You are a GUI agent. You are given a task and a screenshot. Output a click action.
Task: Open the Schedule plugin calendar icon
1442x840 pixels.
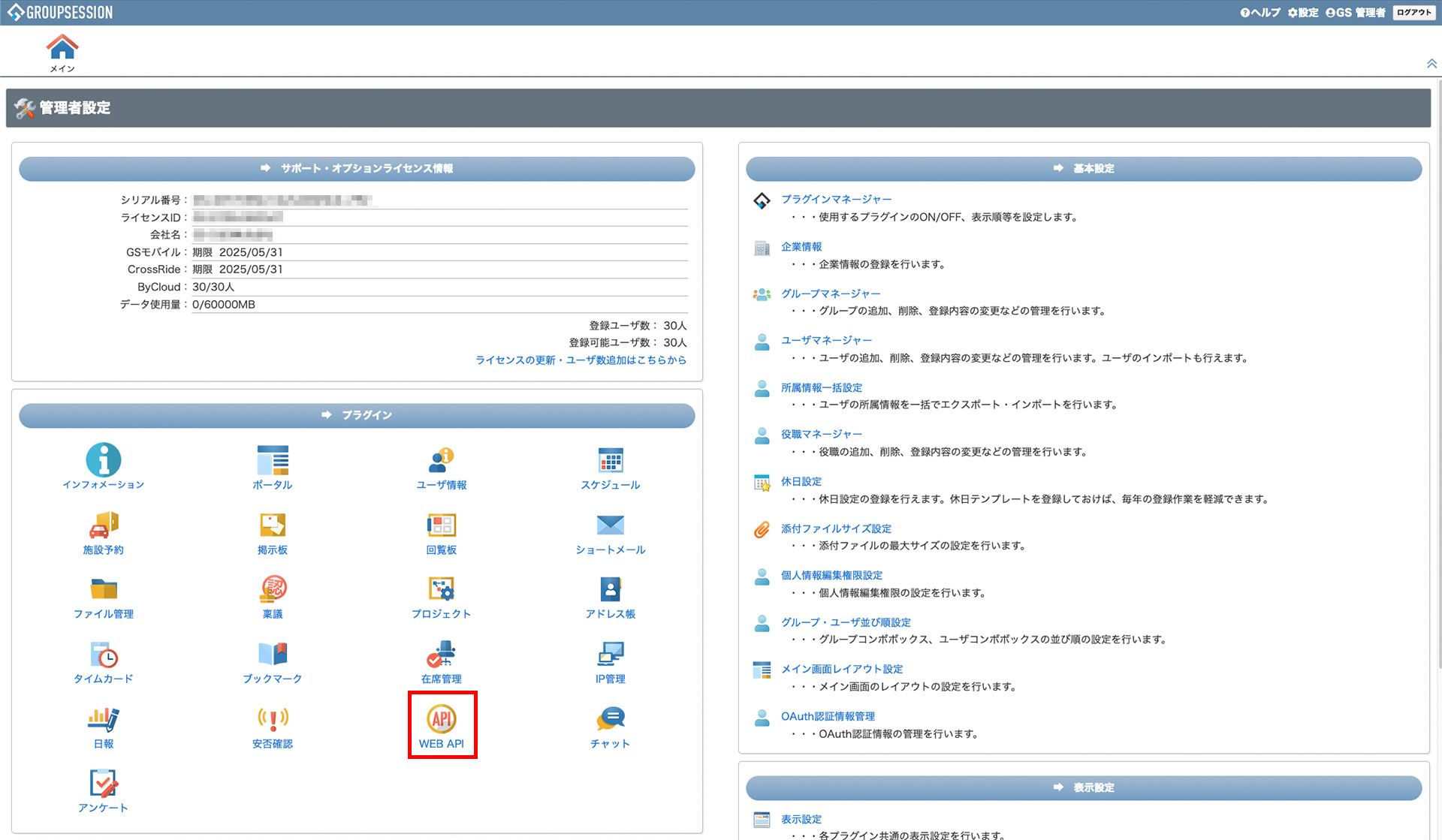[610, 460]
